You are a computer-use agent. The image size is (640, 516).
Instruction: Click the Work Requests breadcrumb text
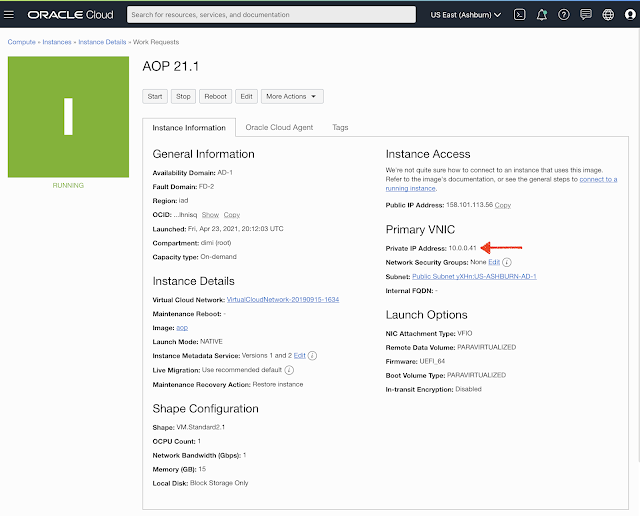click(156, 42)
